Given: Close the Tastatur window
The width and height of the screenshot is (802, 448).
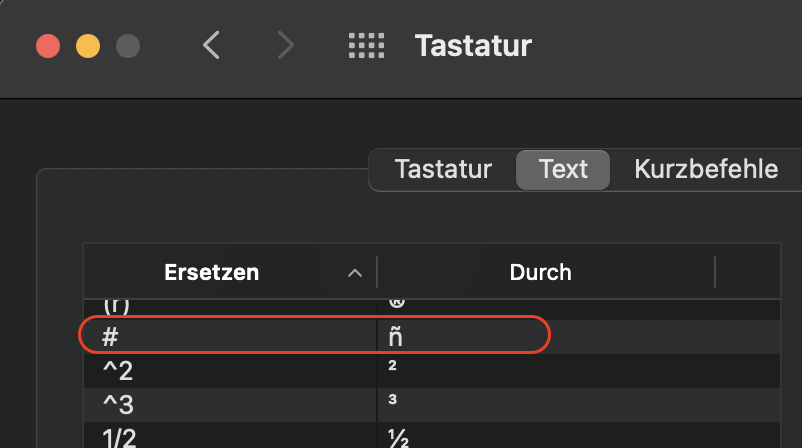Looking at the screenshot, I should [x=48, y=46].
